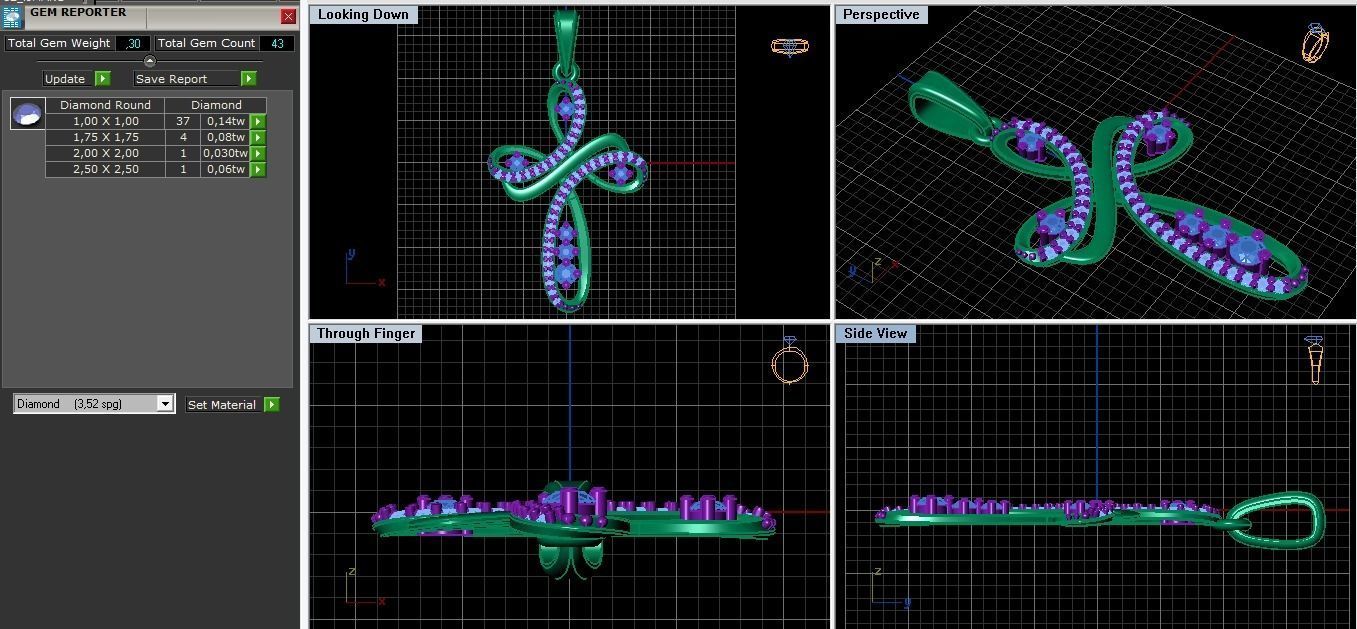The width and height of the screenshot is (1357, 629).
Task: Select the '1,75 X 1,75' size cell
Action: (x=105, y=137)
